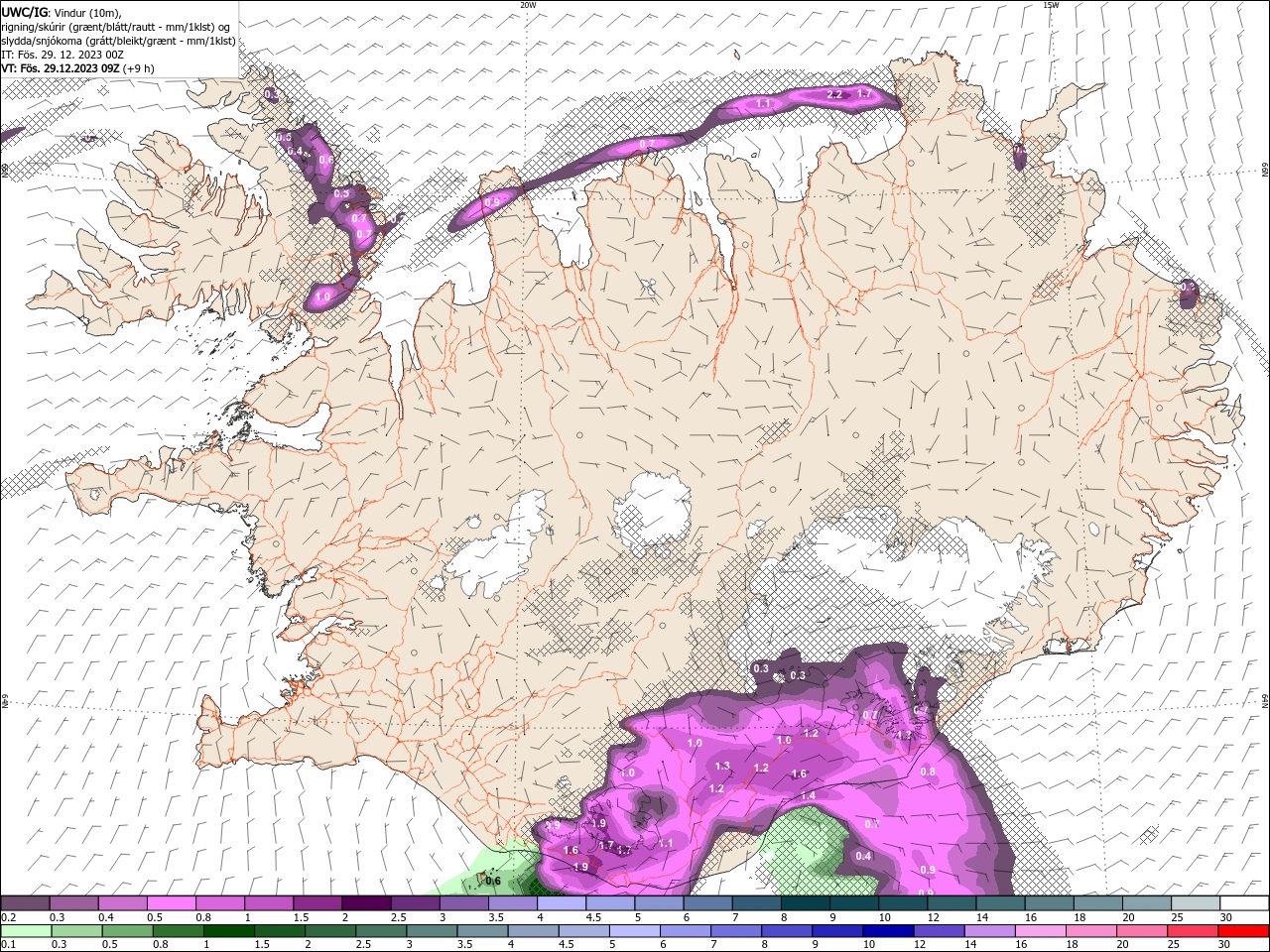
Task: Click the 2.2 value on the northern snow band
Action: pos(834,94)
